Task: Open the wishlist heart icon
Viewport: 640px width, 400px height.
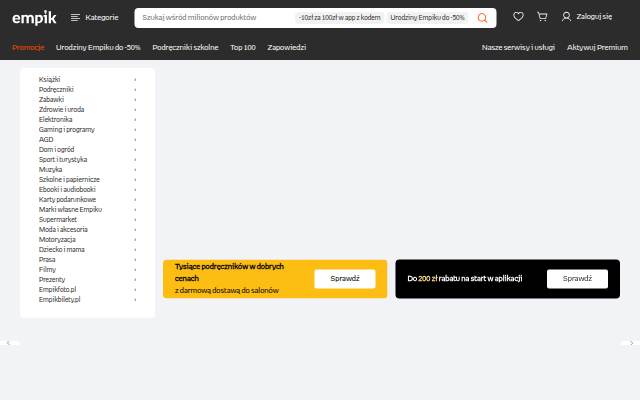Action: point(518,17)
